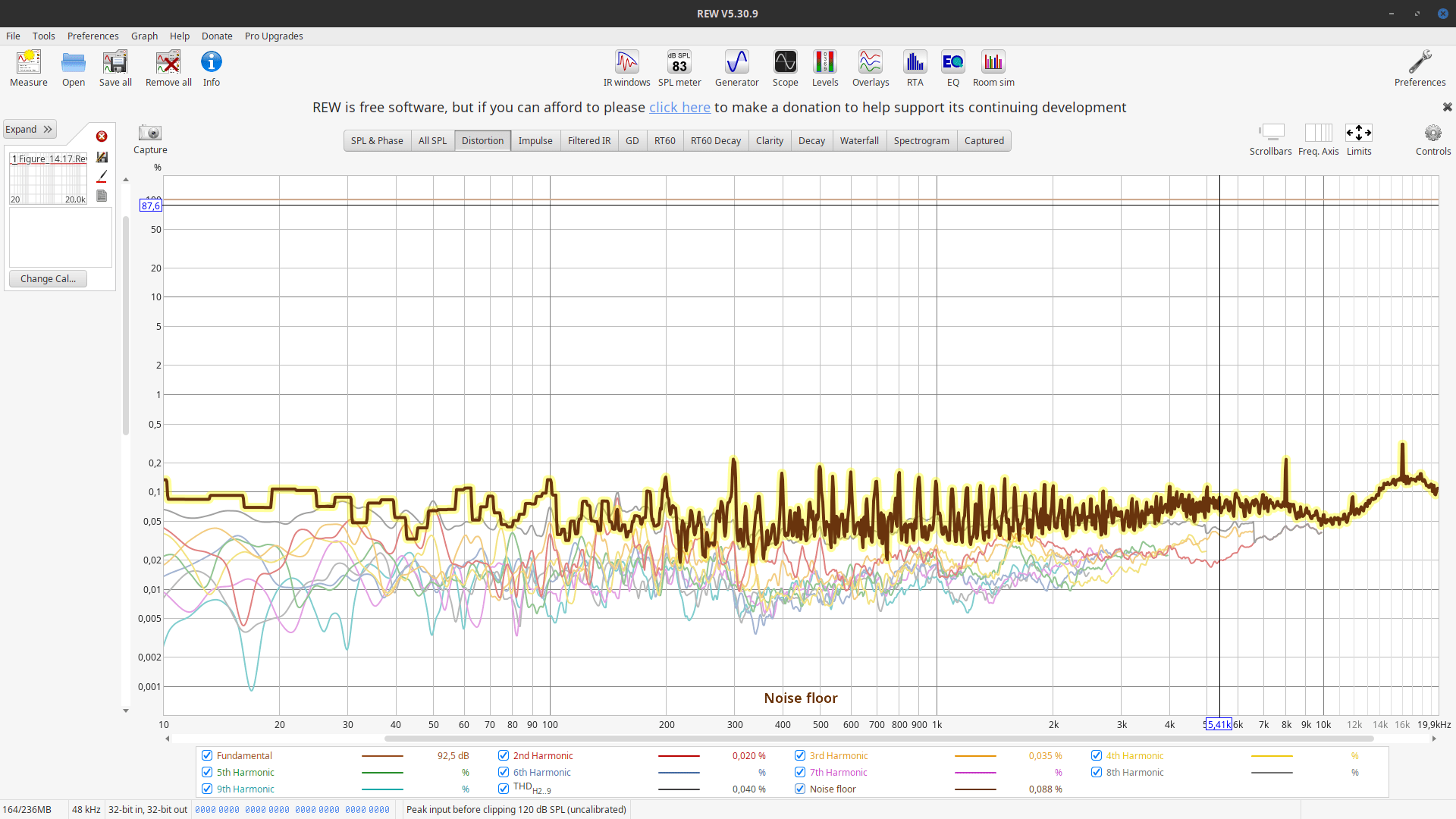Change trace colour with pencil icon

(102, 176)
